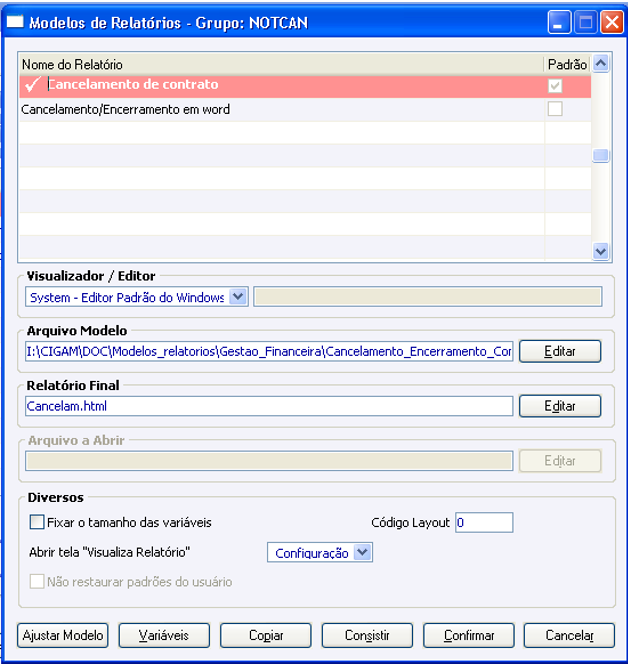Expand the 'Configuração' dropdown

click(x=363, y=553)
